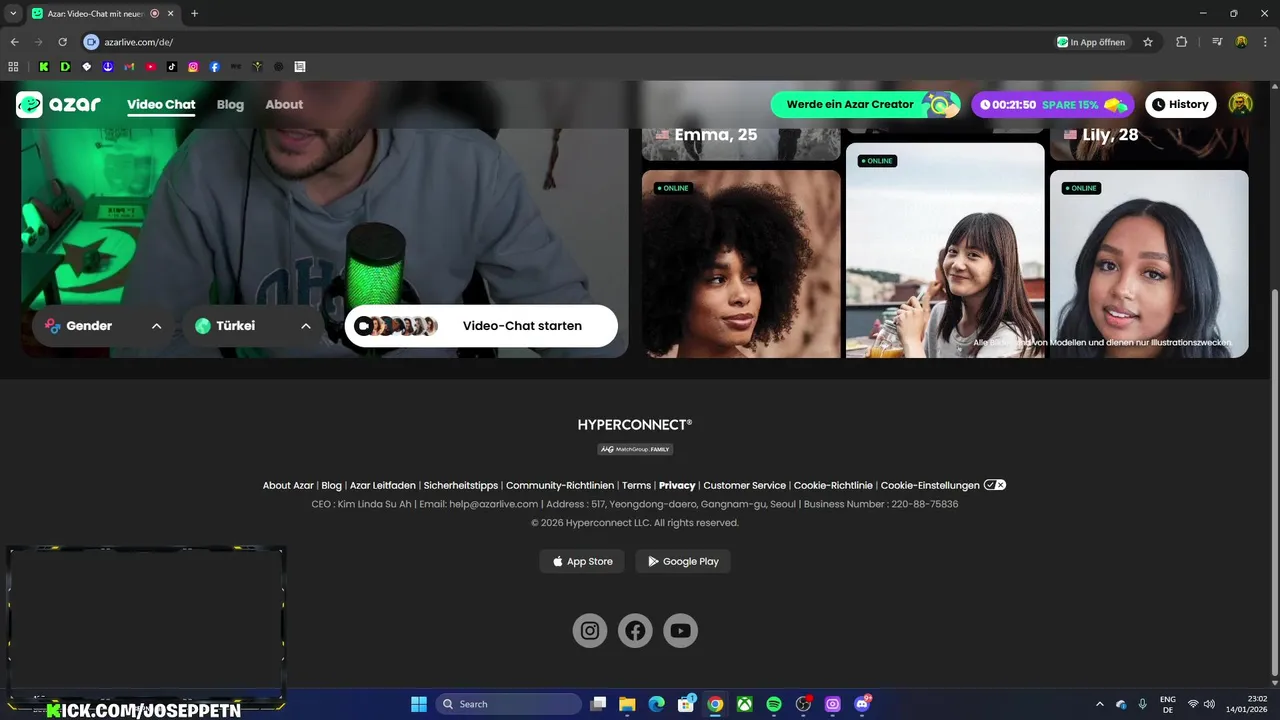
Task: Open Azar's Instagram page from the footer
Action: (x=590, y=630)
